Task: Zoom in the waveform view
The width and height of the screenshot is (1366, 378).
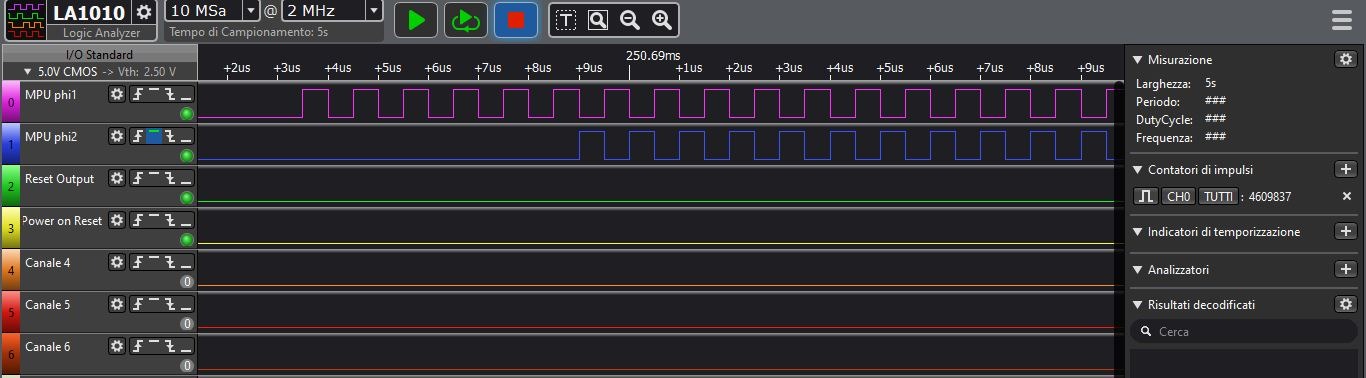Action: [662, 20]
